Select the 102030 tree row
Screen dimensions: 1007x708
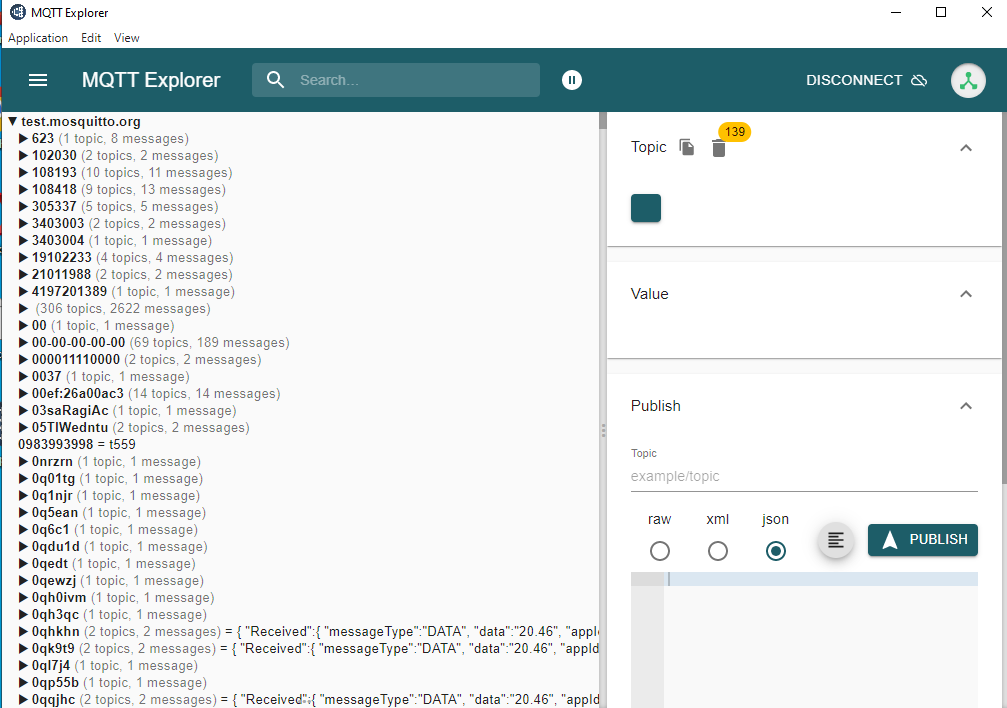pyautogui.click(x=125, y=155)
